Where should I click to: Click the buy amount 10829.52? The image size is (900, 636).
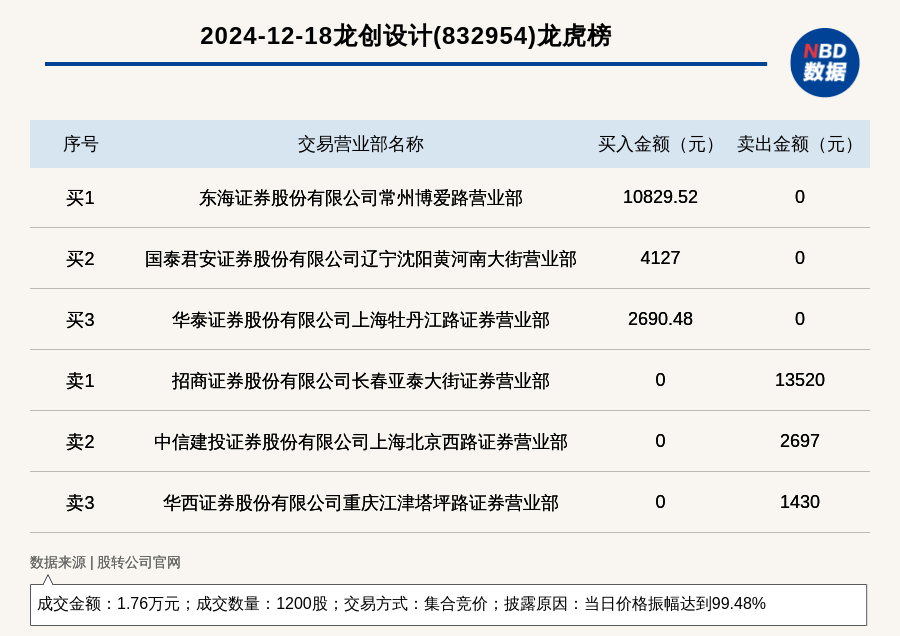point(660,197)
